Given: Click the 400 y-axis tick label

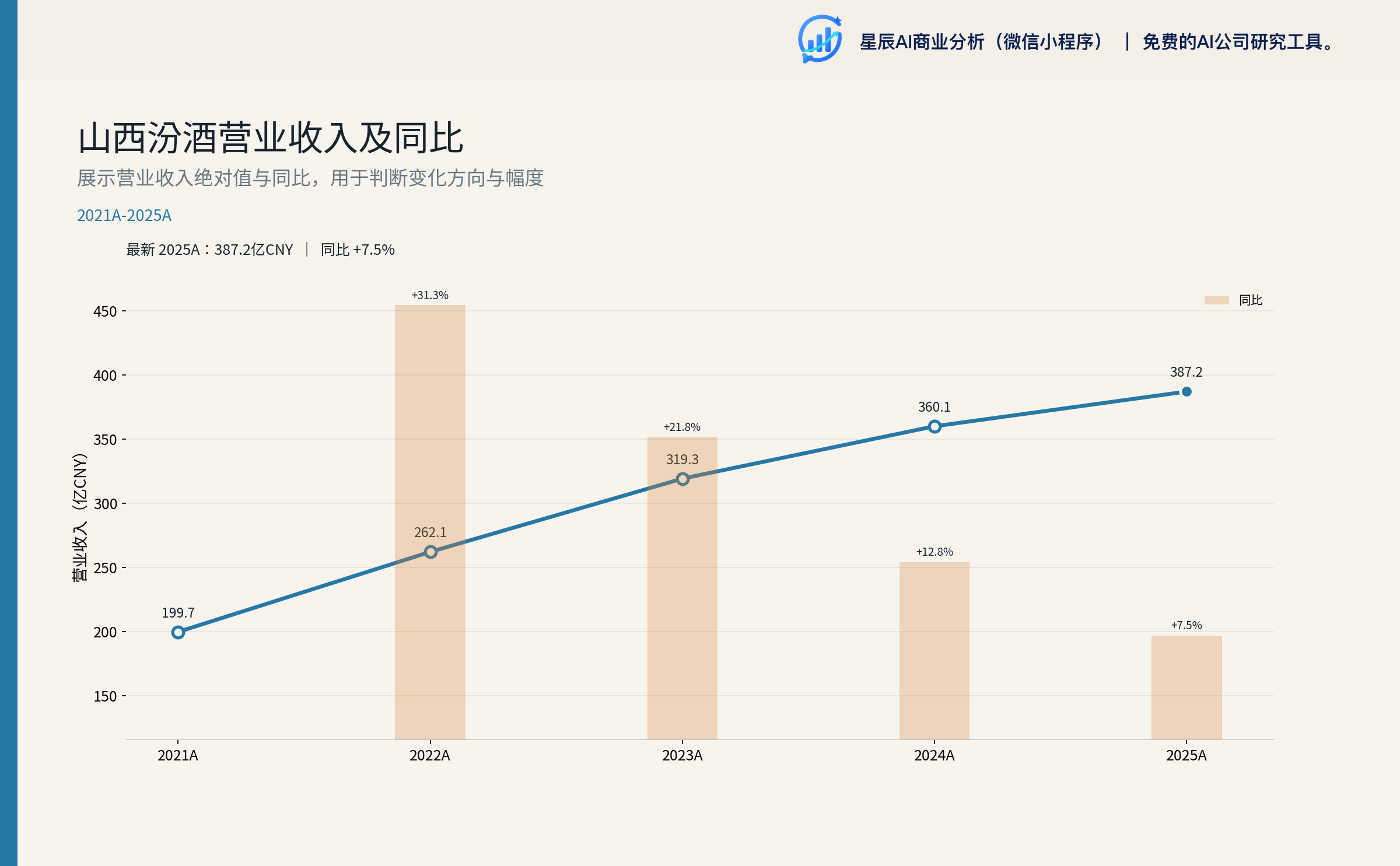Looking at the screenshot, I should pyautogui.click(x=105, y=376).
